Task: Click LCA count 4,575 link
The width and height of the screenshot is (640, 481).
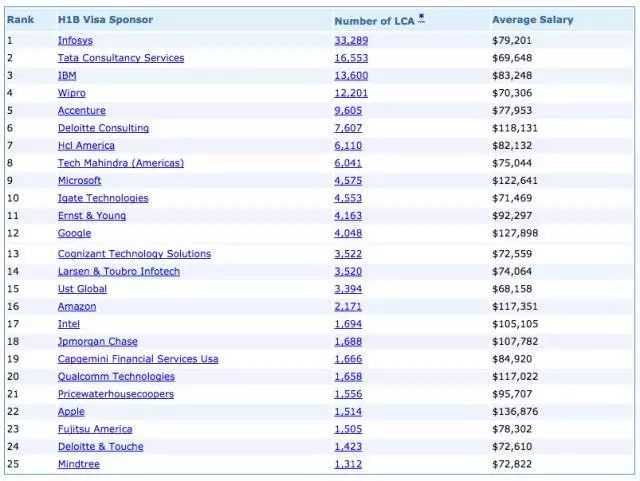Action: (x=348, y=180)
